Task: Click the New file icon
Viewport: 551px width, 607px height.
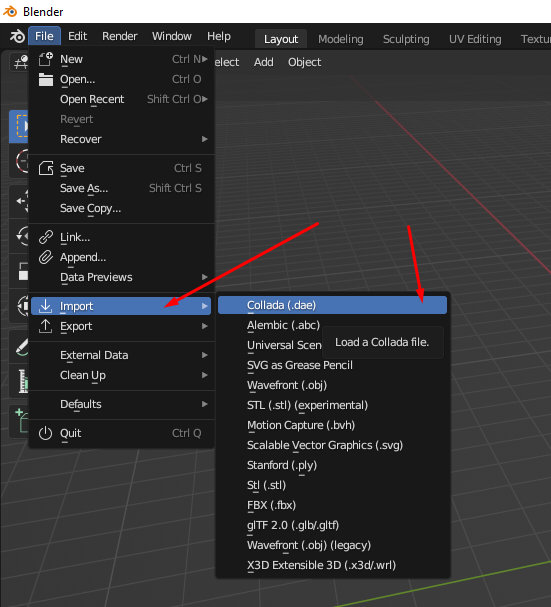Action: [x=46, y=59]
